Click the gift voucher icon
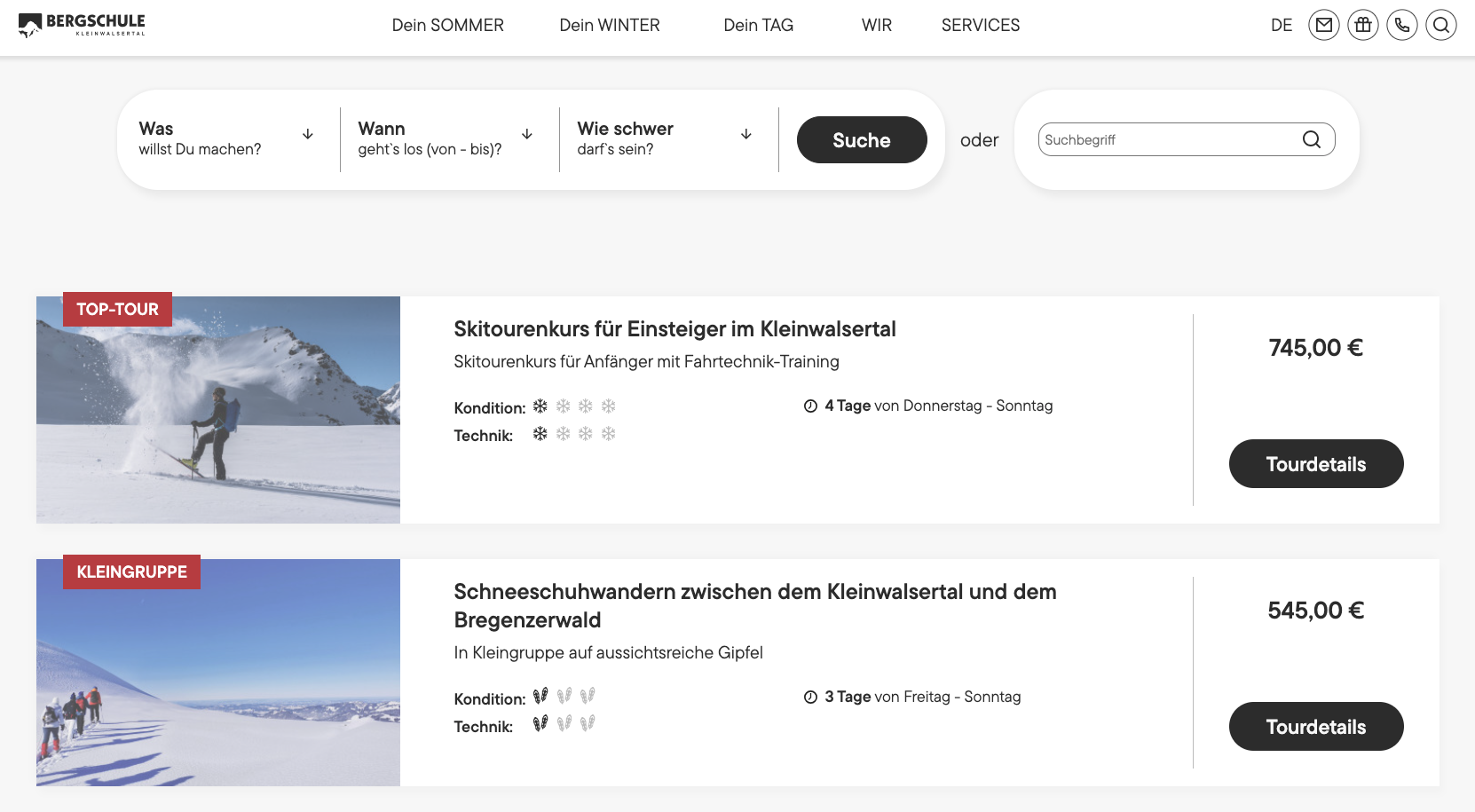Screen dimensions: 1475x812 click(x=1362, y=25)
